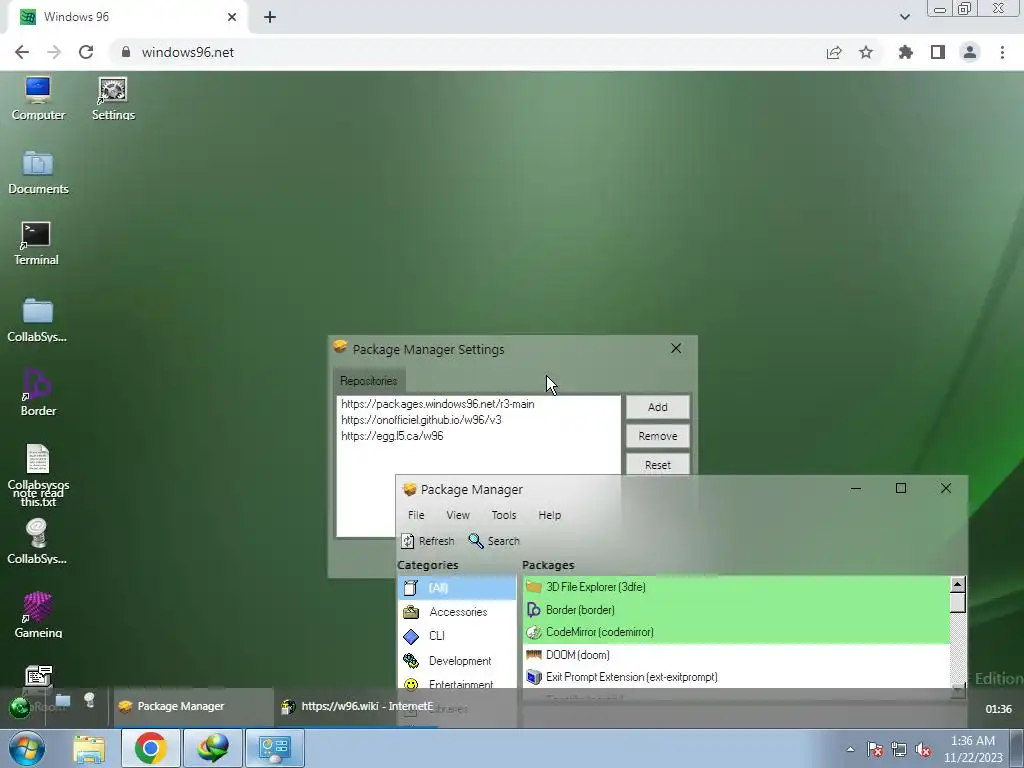Maximize the Package Manager window
Screen dimensions: 1024x768
[901, 488]
